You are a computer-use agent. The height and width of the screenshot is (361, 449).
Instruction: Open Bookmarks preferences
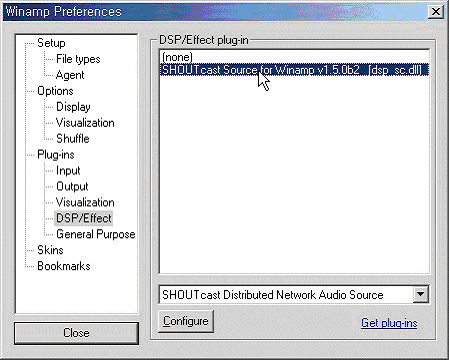point(64,266)
